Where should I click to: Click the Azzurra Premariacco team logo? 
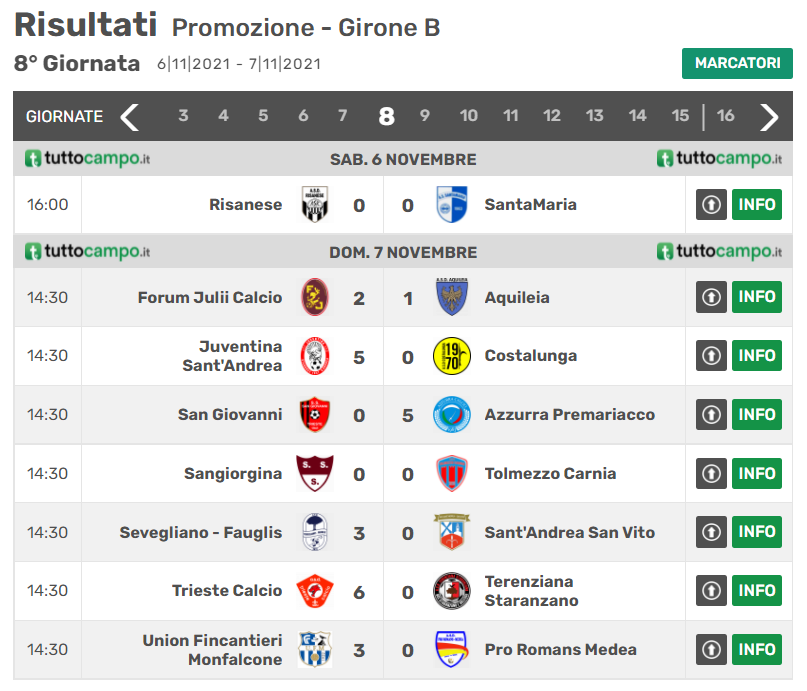click(x=452, y=414)
